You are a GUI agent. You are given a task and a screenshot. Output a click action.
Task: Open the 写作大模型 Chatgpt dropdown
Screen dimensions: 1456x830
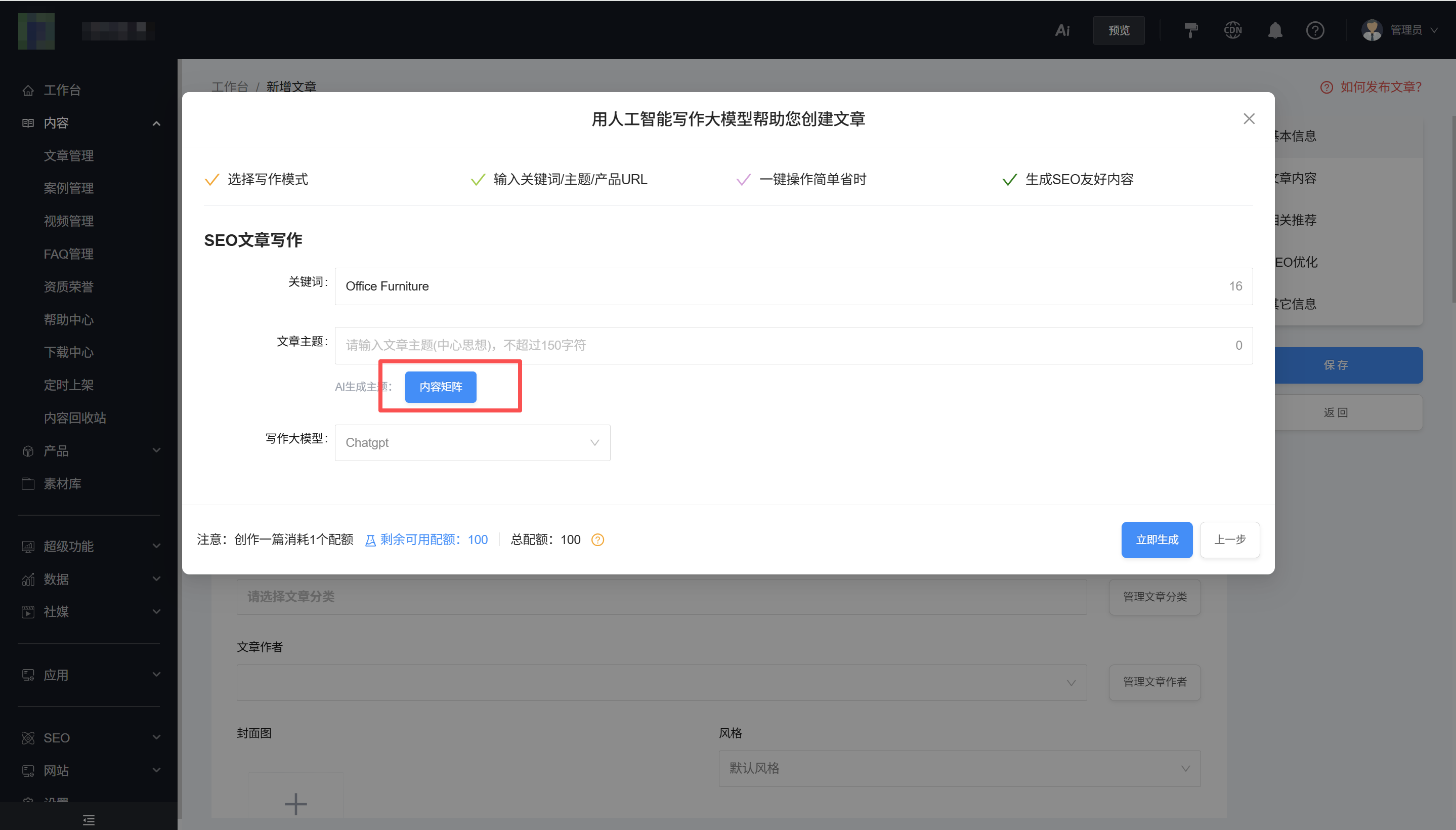point(473,442)
